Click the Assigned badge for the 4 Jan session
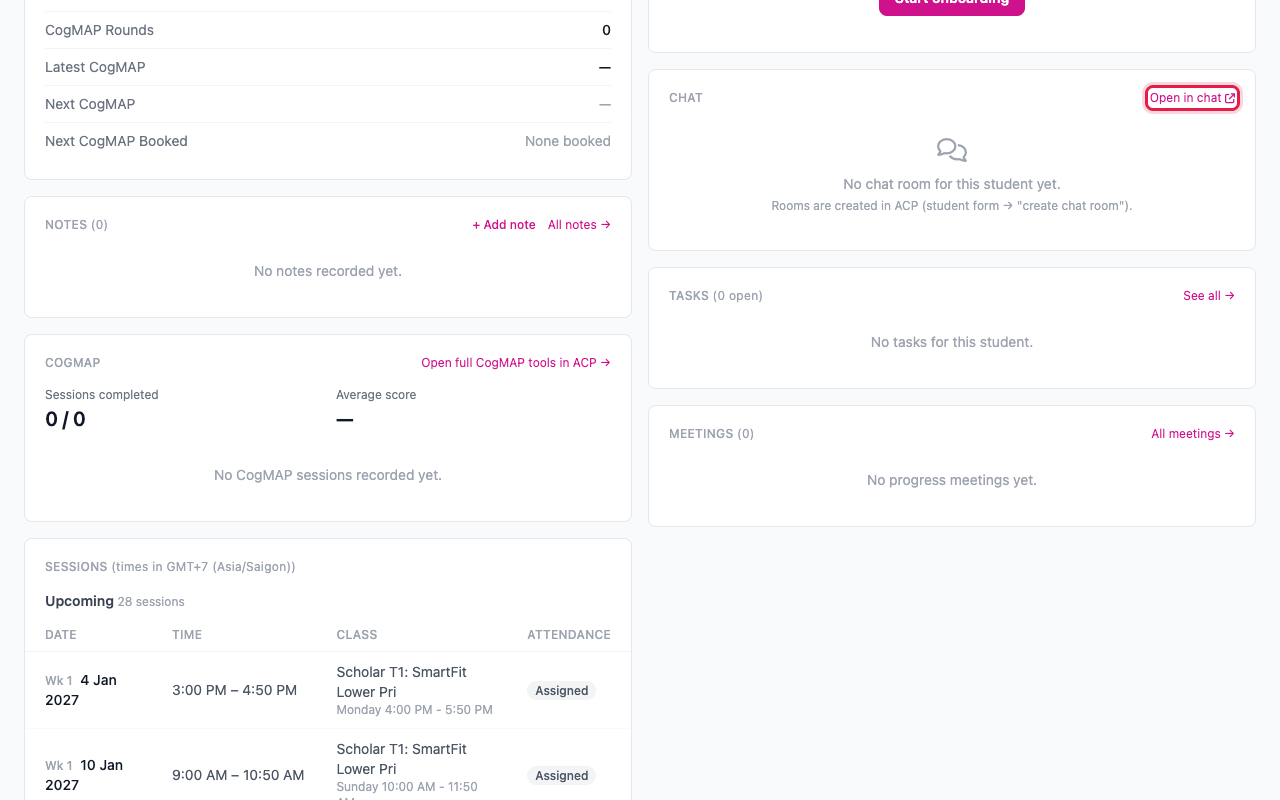1280x800 pixels. coord(562,691)
